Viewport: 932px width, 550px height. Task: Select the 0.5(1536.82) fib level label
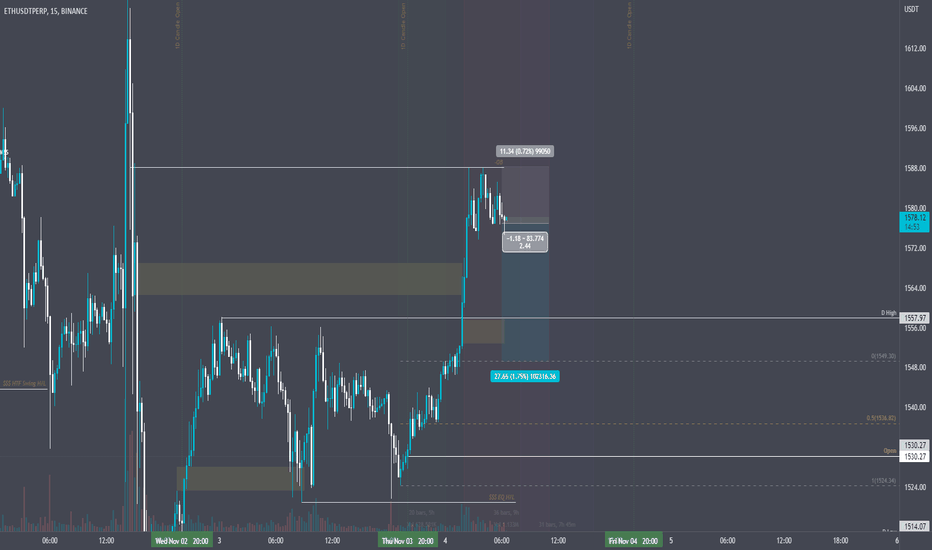pos(881,418)
